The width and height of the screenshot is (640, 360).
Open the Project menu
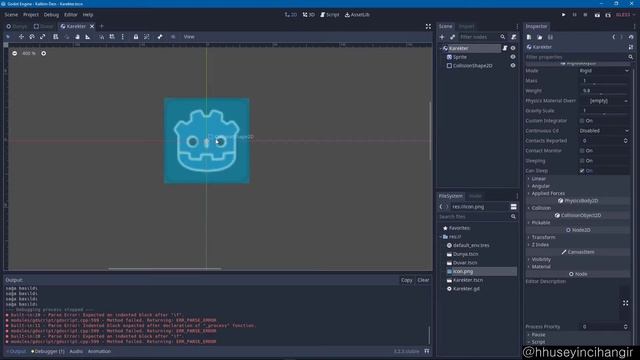click(31, 15)
